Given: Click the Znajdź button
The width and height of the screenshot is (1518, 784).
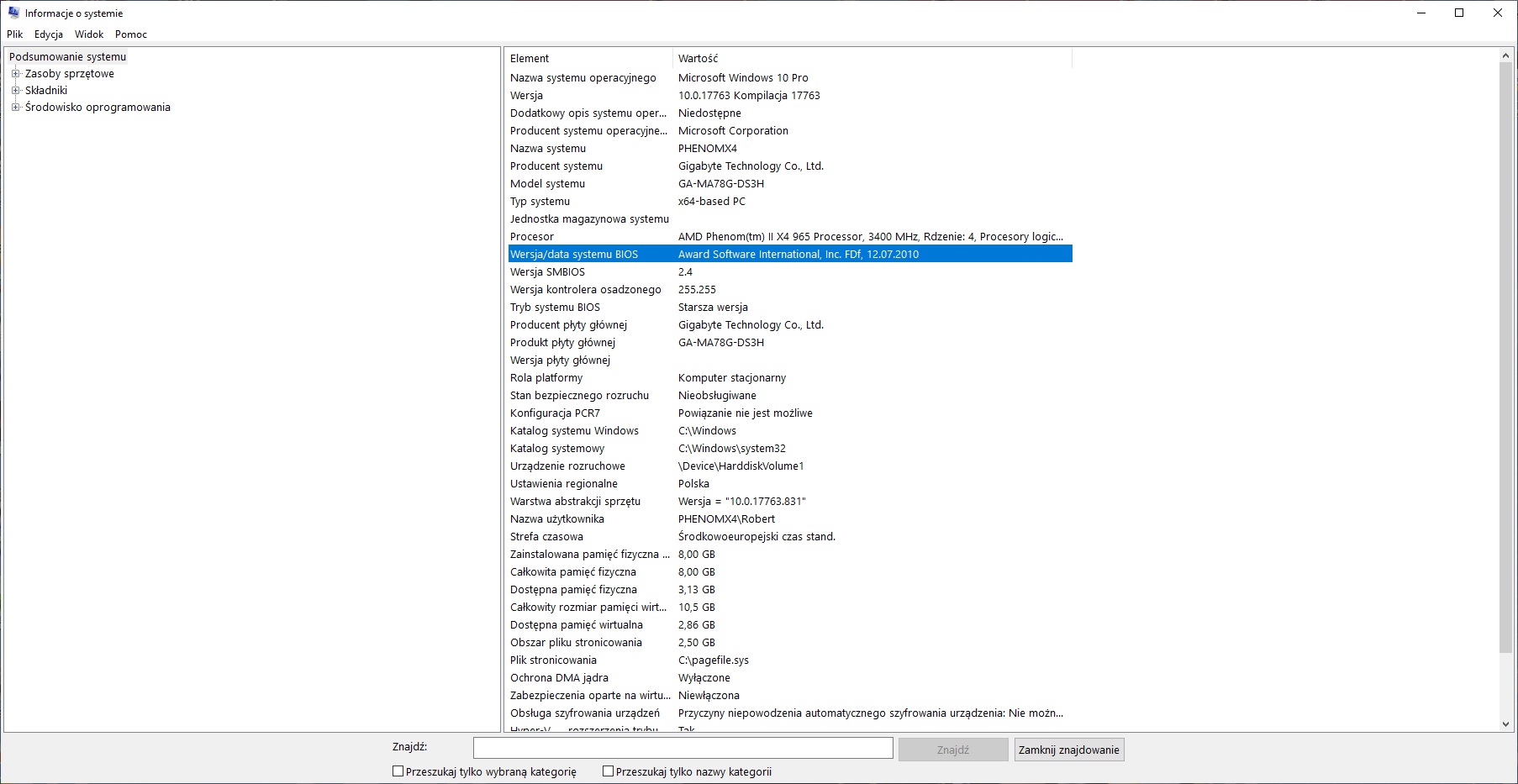Looking at the screenshot, I should pyautogui.click(x=953, y=750).
